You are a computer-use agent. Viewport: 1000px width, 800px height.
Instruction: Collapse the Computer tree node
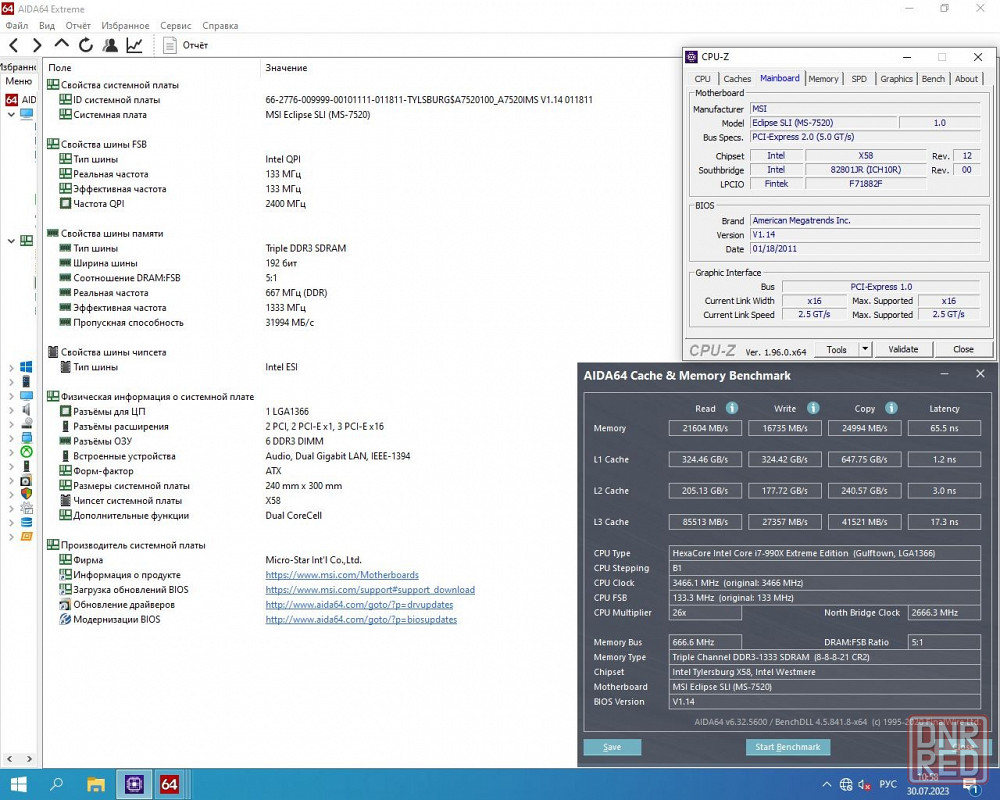(11, 115)
